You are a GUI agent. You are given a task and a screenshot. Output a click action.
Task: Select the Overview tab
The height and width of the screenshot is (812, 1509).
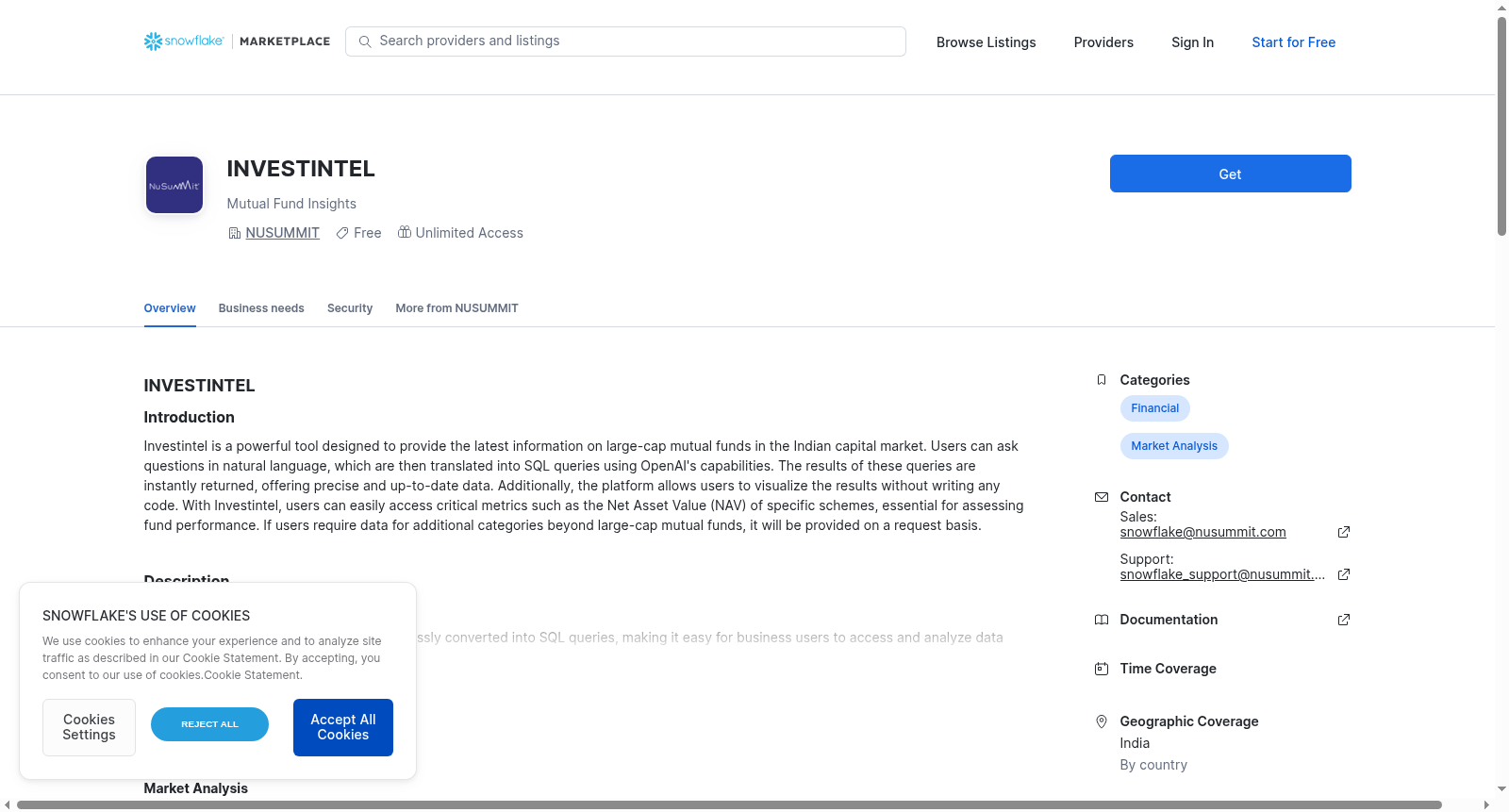(170, 308)
